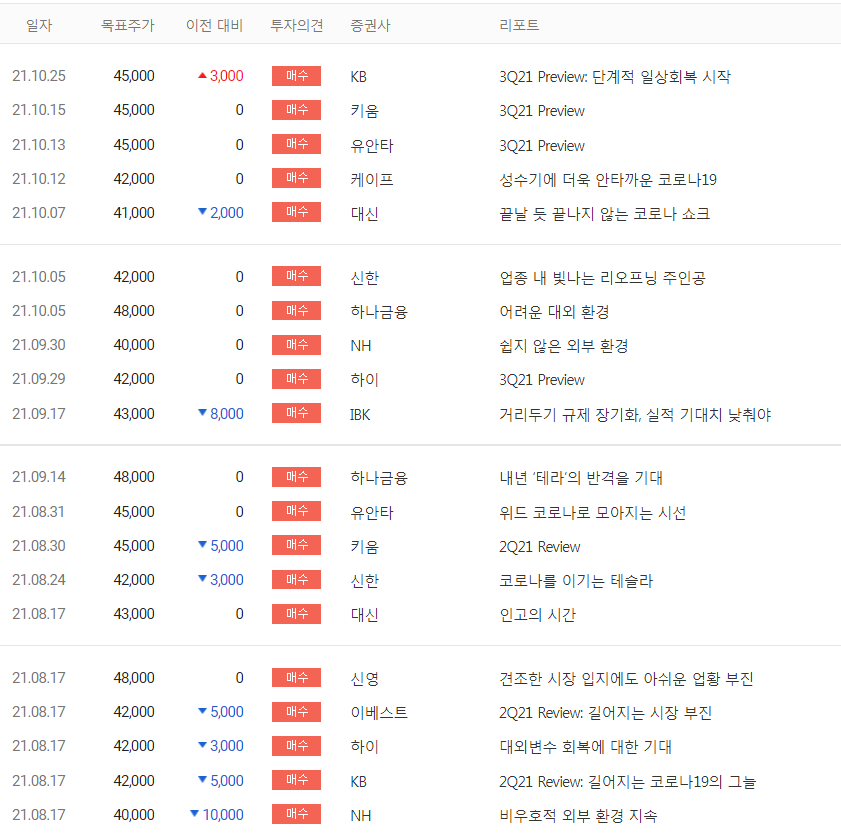
Task: Click target price 41,000 in 대신 row
Action: coord(134,212)
